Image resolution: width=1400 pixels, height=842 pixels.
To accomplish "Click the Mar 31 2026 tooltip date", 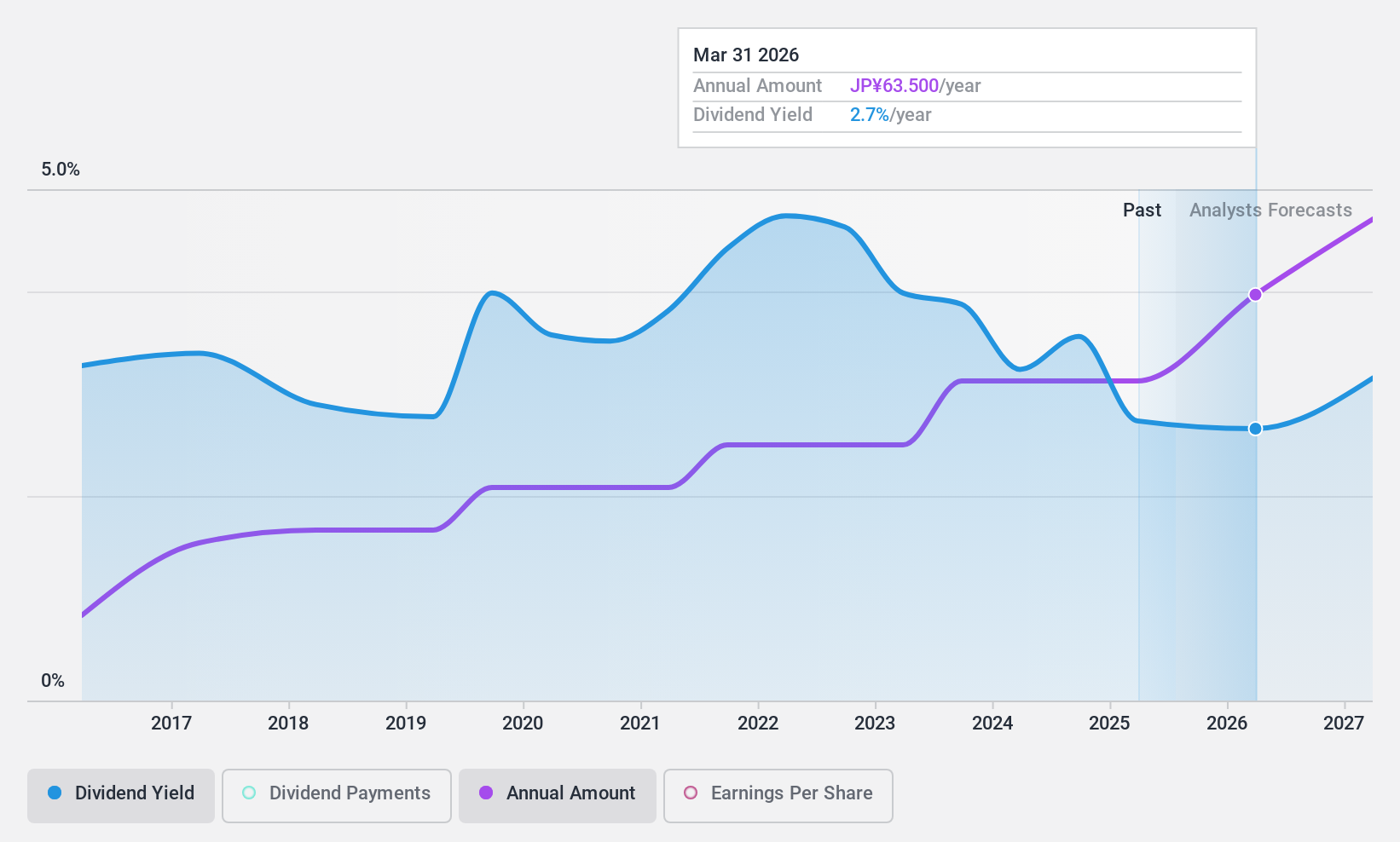I will click(x=746, y=55).
